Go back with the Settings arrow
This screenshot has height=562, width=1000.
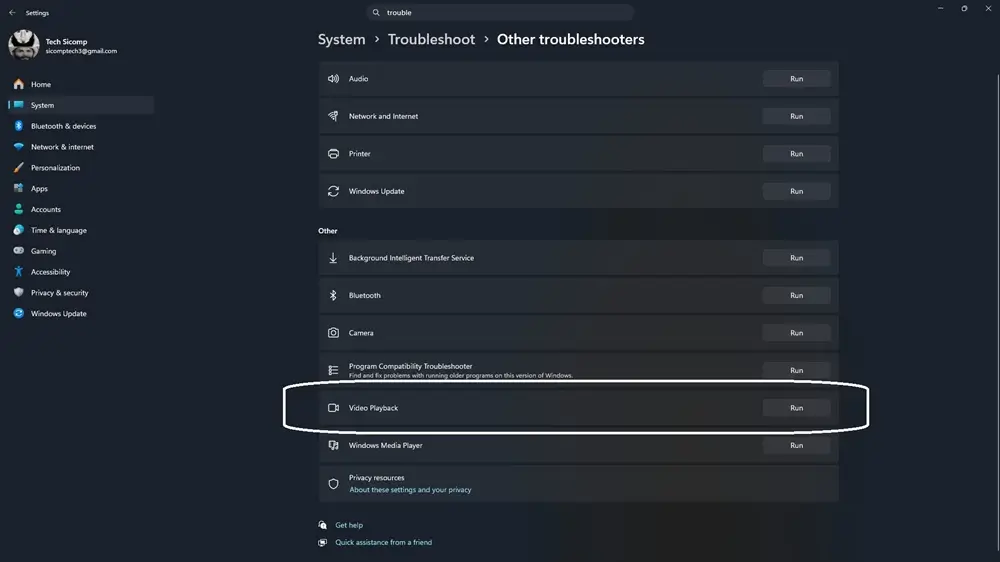click(x=12, y=12)
